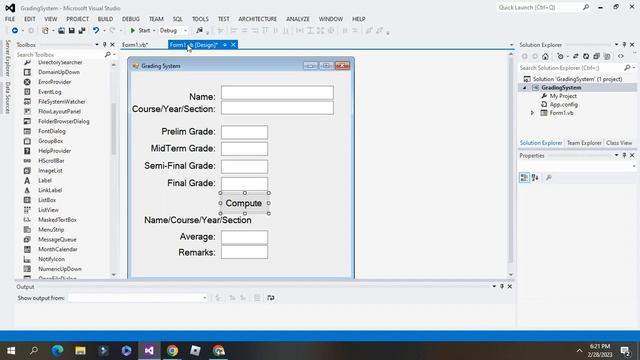Toggle word wrap icon in Output toolbar

tap(271, 298)
